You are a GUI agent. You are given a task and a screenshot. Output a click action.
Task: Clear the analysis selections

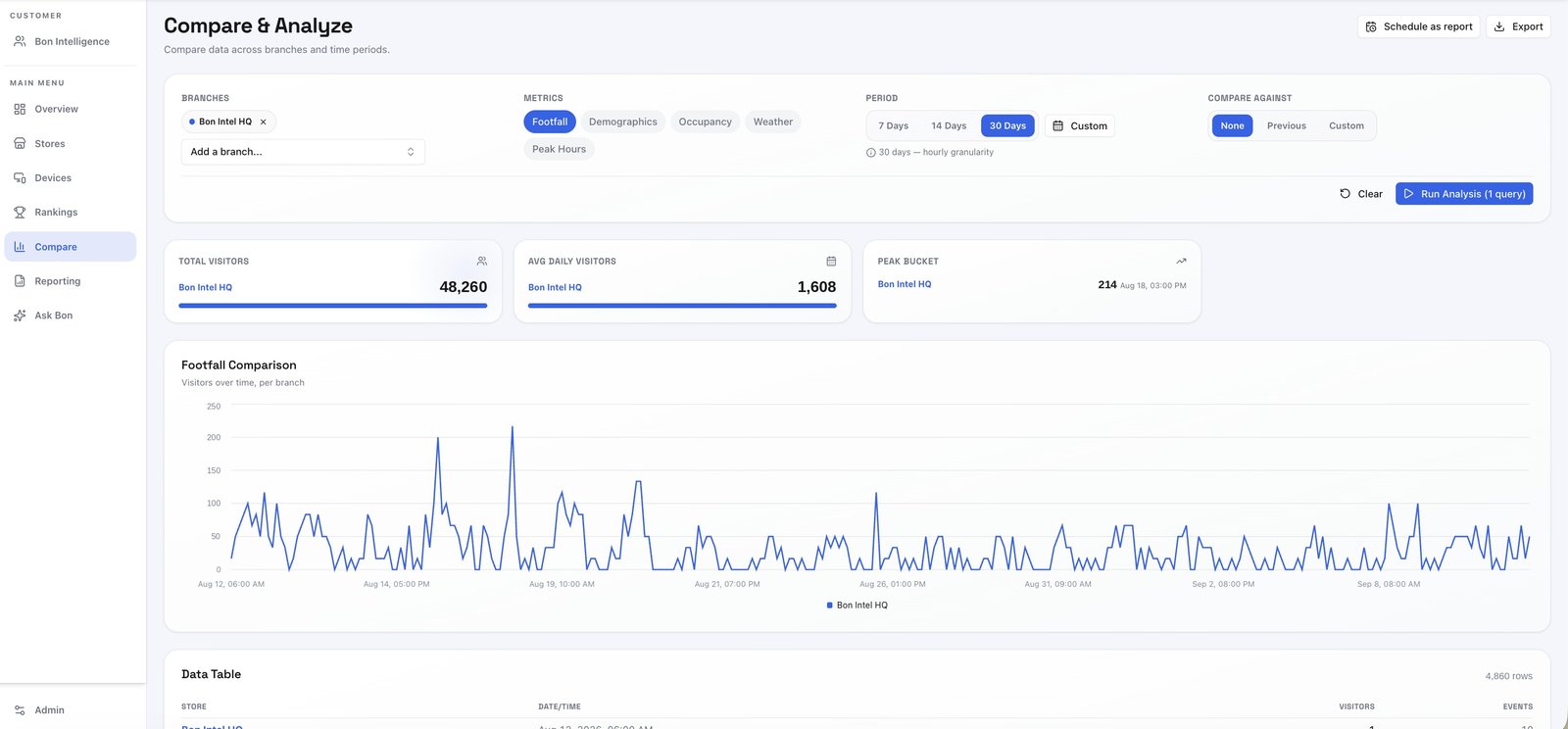click(1361, 194)
